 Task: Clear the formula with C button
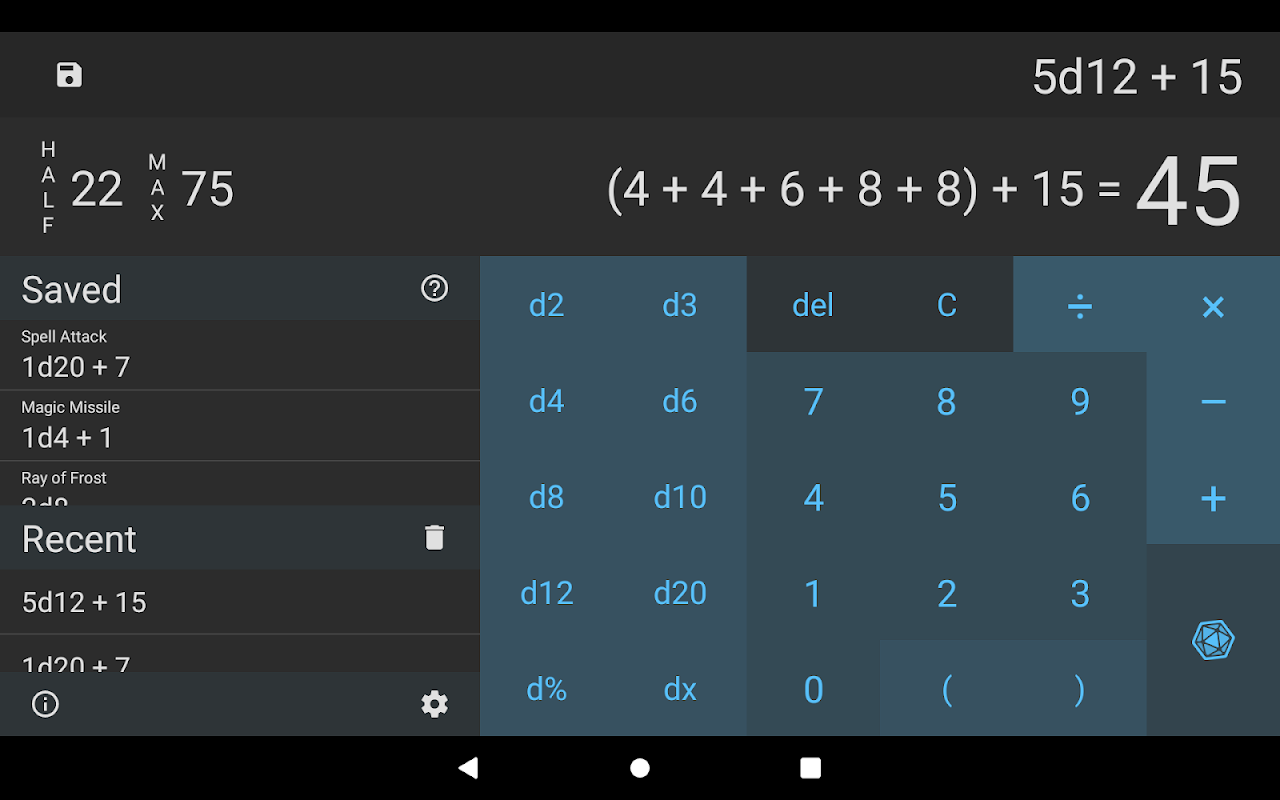pos(947,305)
